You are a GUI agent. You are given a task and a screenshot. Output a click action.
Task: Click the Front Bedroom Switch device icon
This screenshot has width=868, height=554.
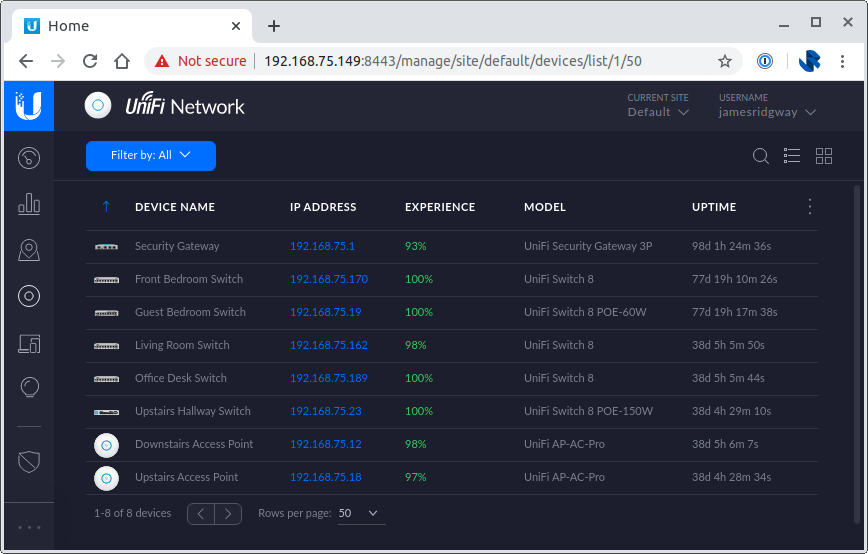click(x=106, y=280)
